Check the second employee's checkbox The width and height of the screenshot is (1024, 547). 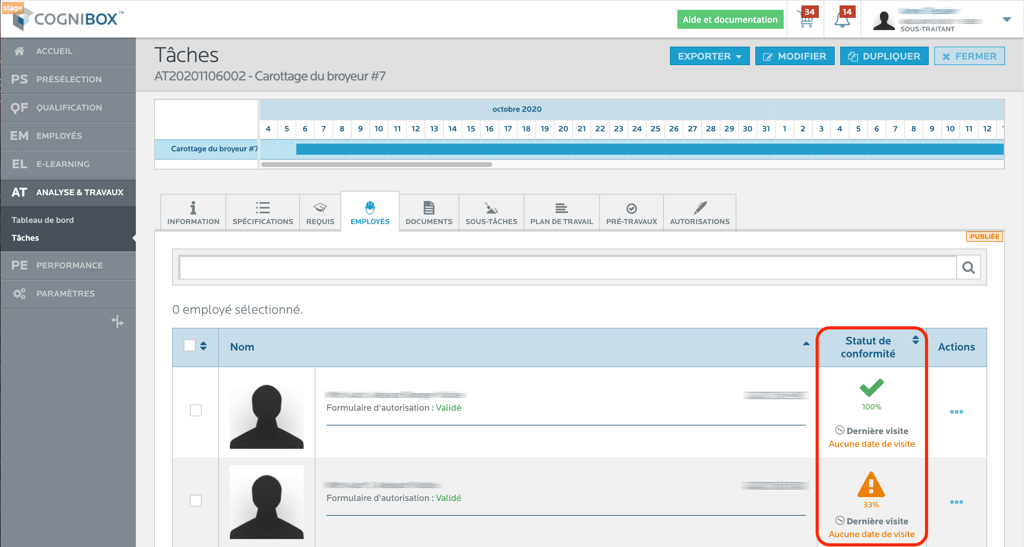click(196, 501)
